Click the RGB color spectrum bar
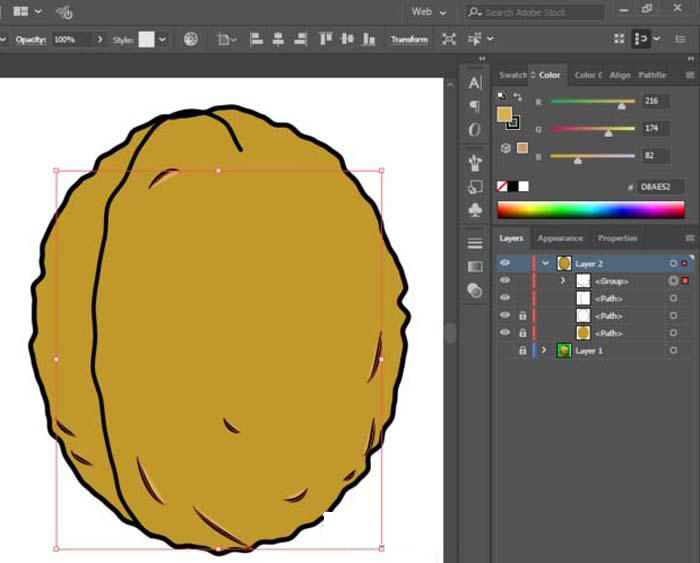Viewport: 700px width, 563px height. point(590,209)
